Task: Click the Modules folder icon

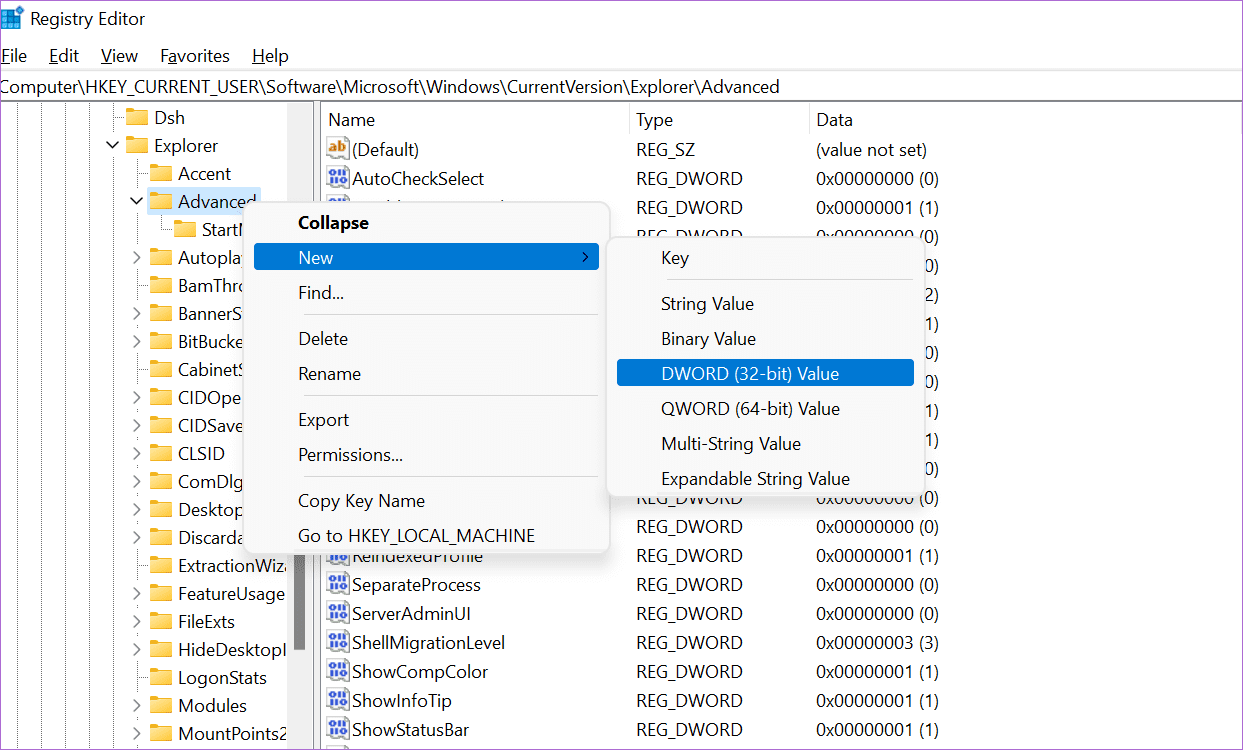Action: coord(161,705)
